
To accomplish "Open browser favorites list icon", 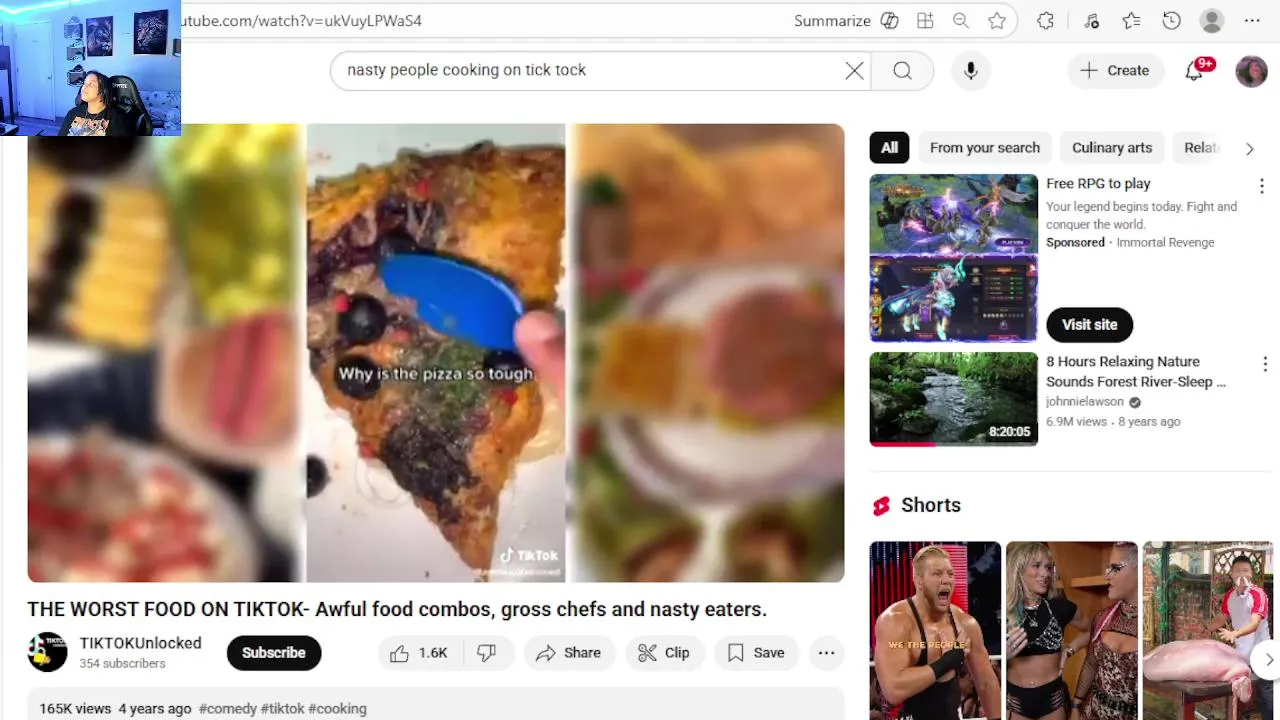I will [1131, 21].
